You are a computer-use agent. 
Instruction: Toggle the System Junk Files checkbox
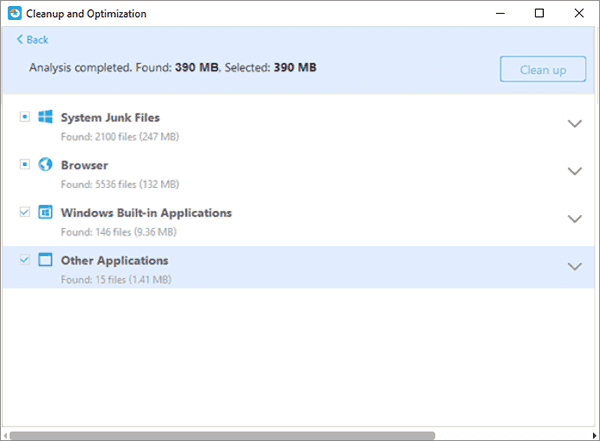(24, 117)
